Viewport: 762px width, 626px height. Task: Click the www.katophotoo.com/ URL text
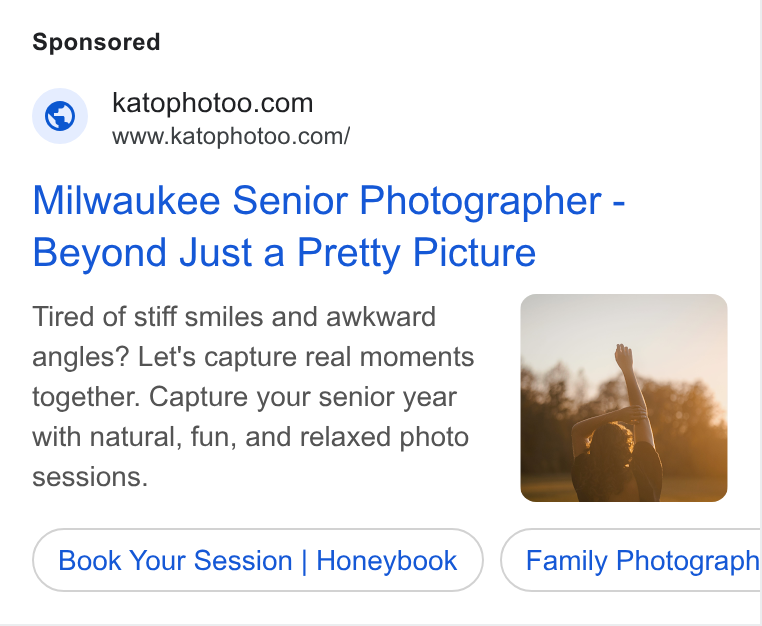coord(231,136)
